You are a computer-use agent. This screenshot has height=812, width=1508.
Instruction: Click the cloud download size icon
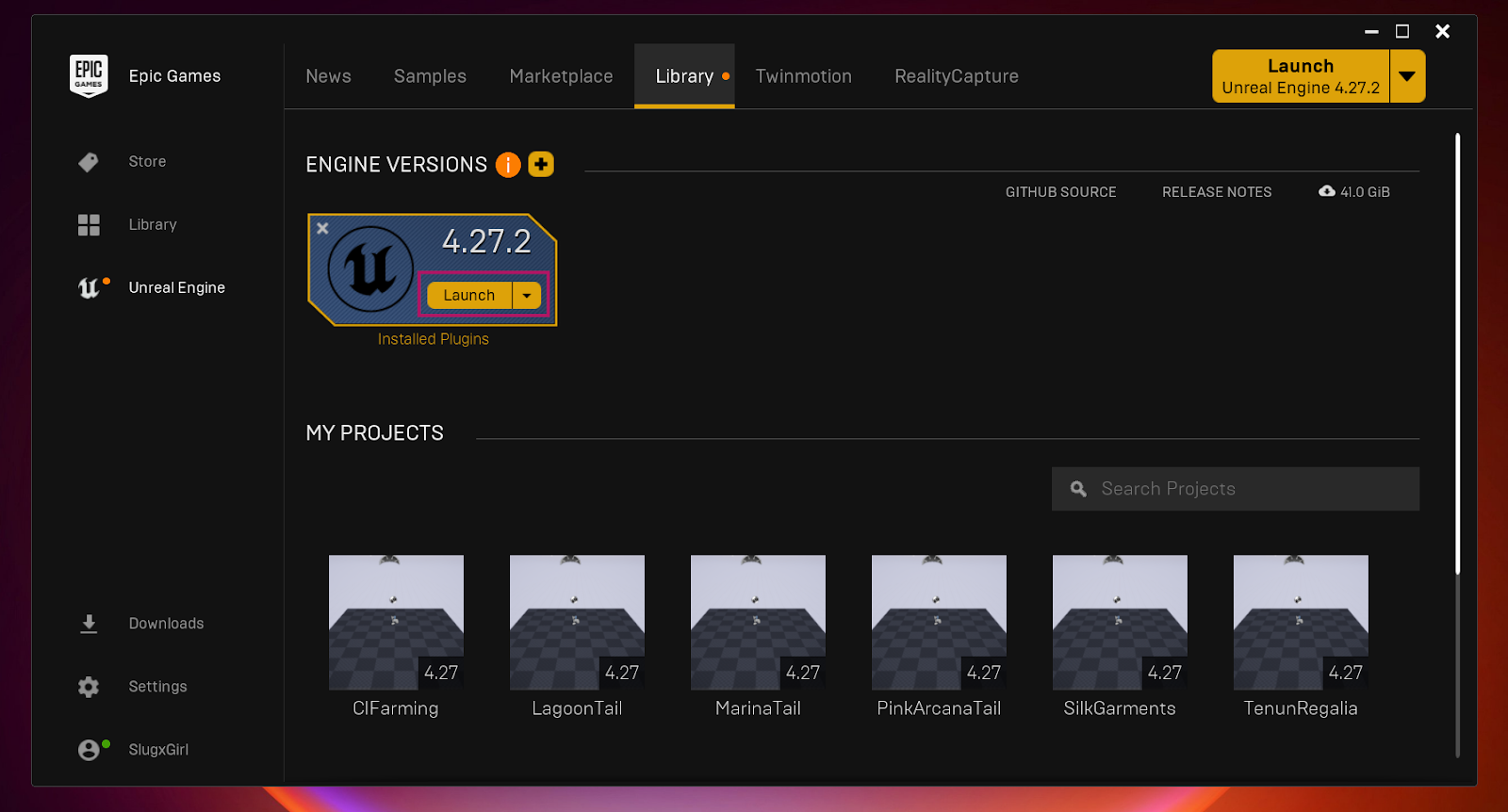coord(1327,191)
